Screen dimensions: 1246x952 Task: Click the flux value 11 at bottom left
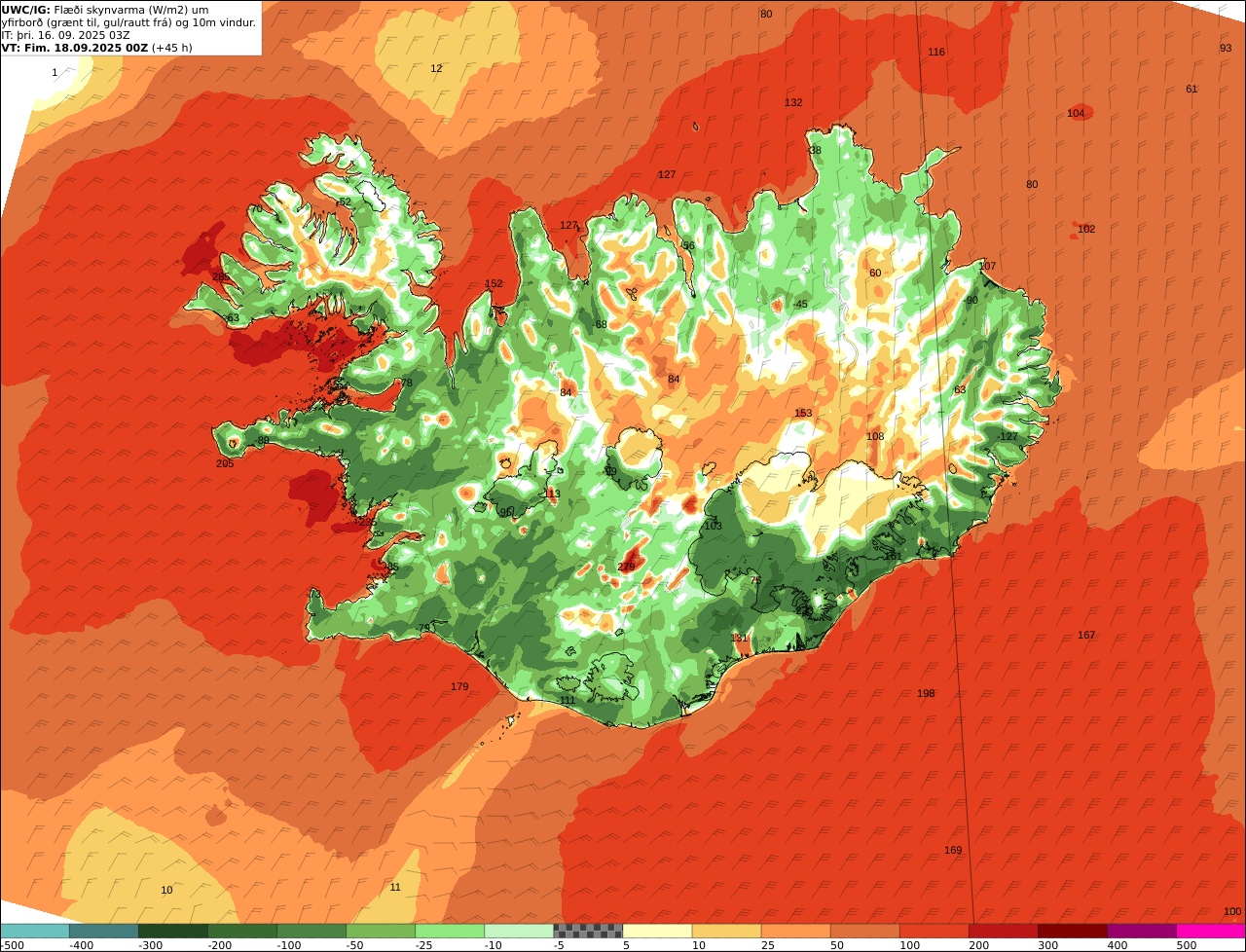coord(395,887)
